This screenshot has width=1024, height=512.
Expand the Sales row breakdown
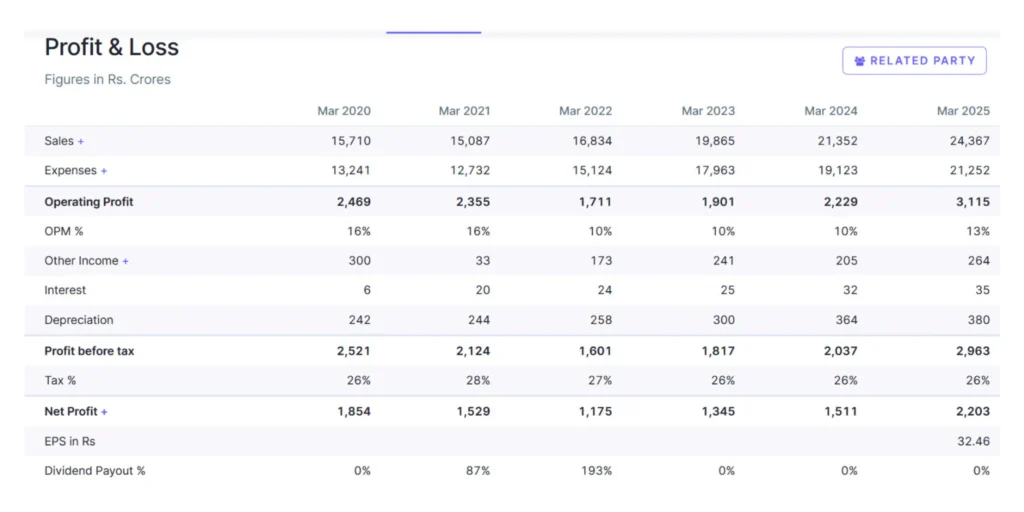click(81, 141)
